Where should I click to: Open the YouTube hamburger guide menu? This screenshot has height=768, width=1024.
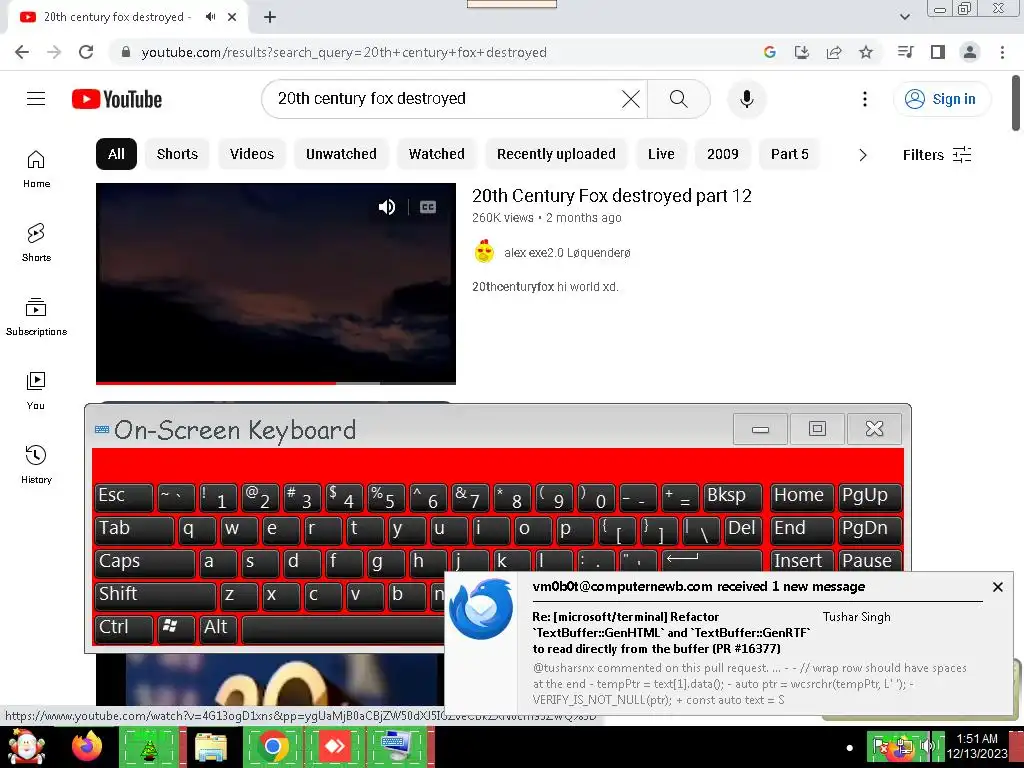pyautogui.click(x=36, y=99)
